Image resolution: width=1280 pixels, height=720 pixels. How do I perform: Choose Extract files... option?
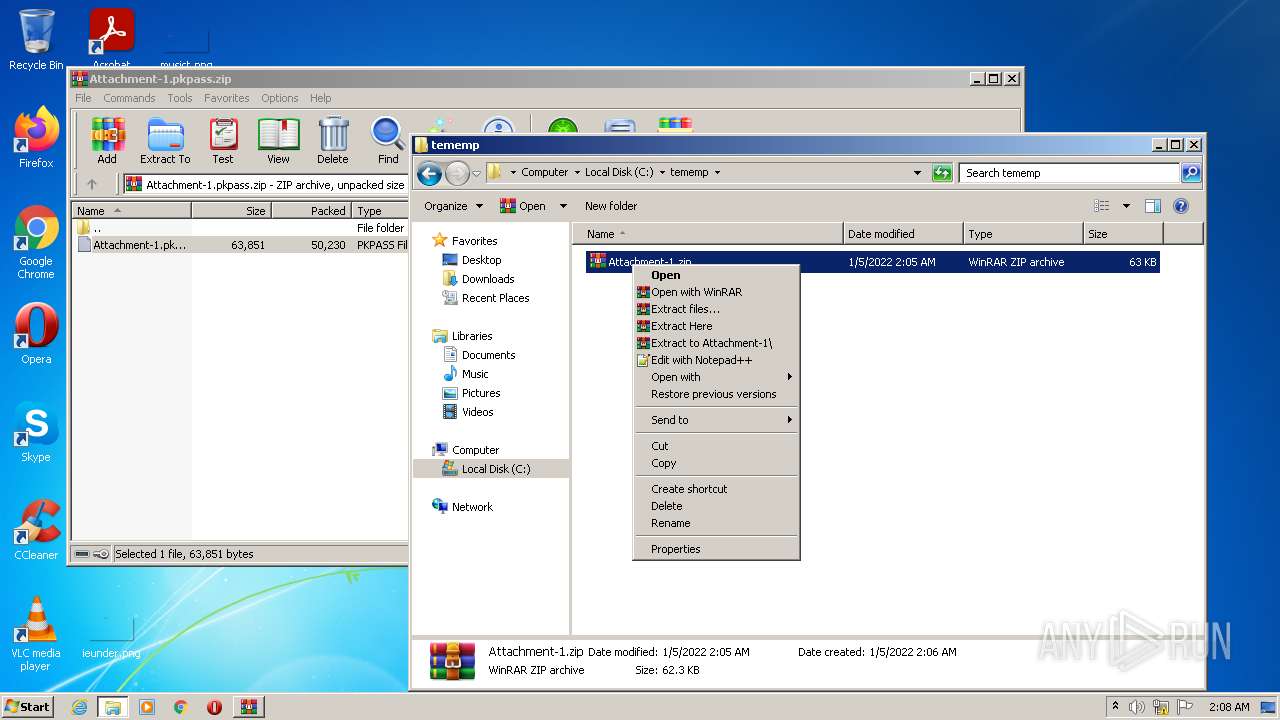(x=716, y=309)
